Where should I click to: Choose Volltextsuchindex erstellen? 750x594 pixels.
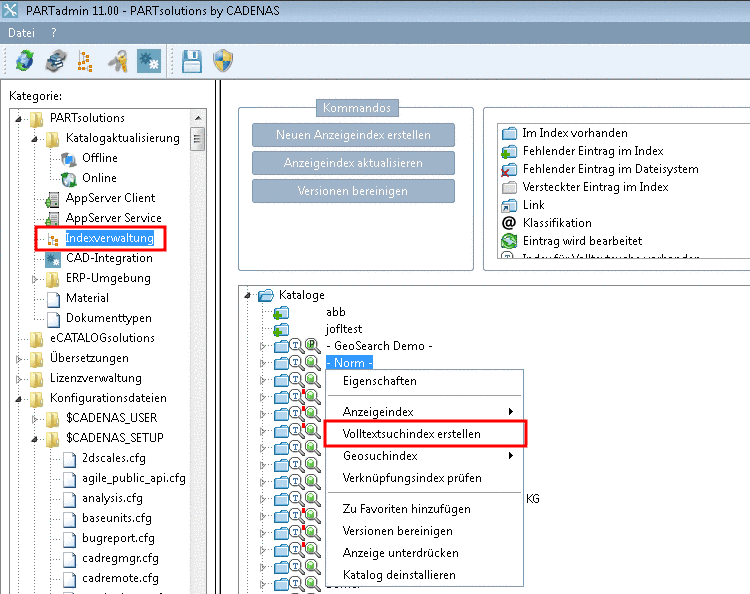pyautogui.click(x=425, y=434)
